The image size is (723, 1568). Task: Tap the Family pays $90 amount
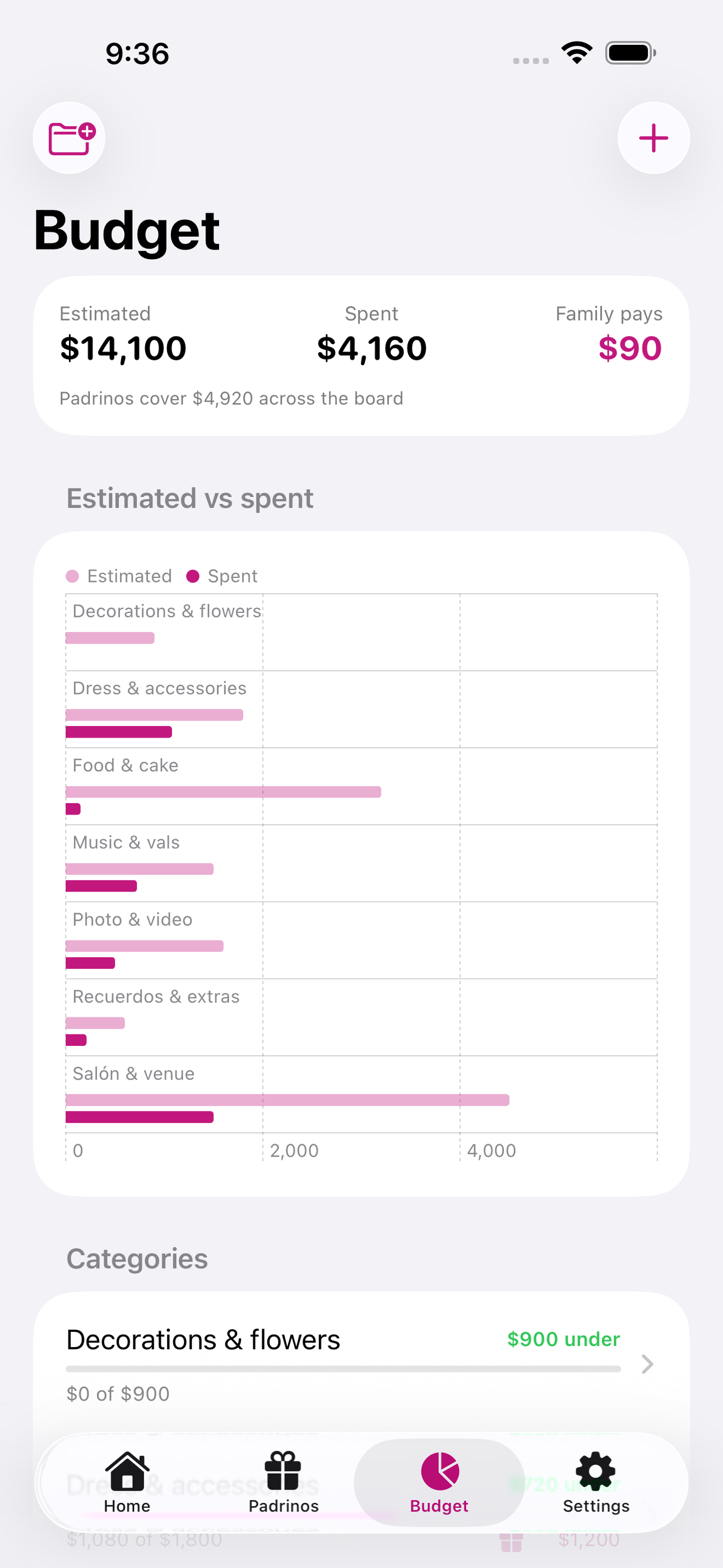(x=630, y=349)
